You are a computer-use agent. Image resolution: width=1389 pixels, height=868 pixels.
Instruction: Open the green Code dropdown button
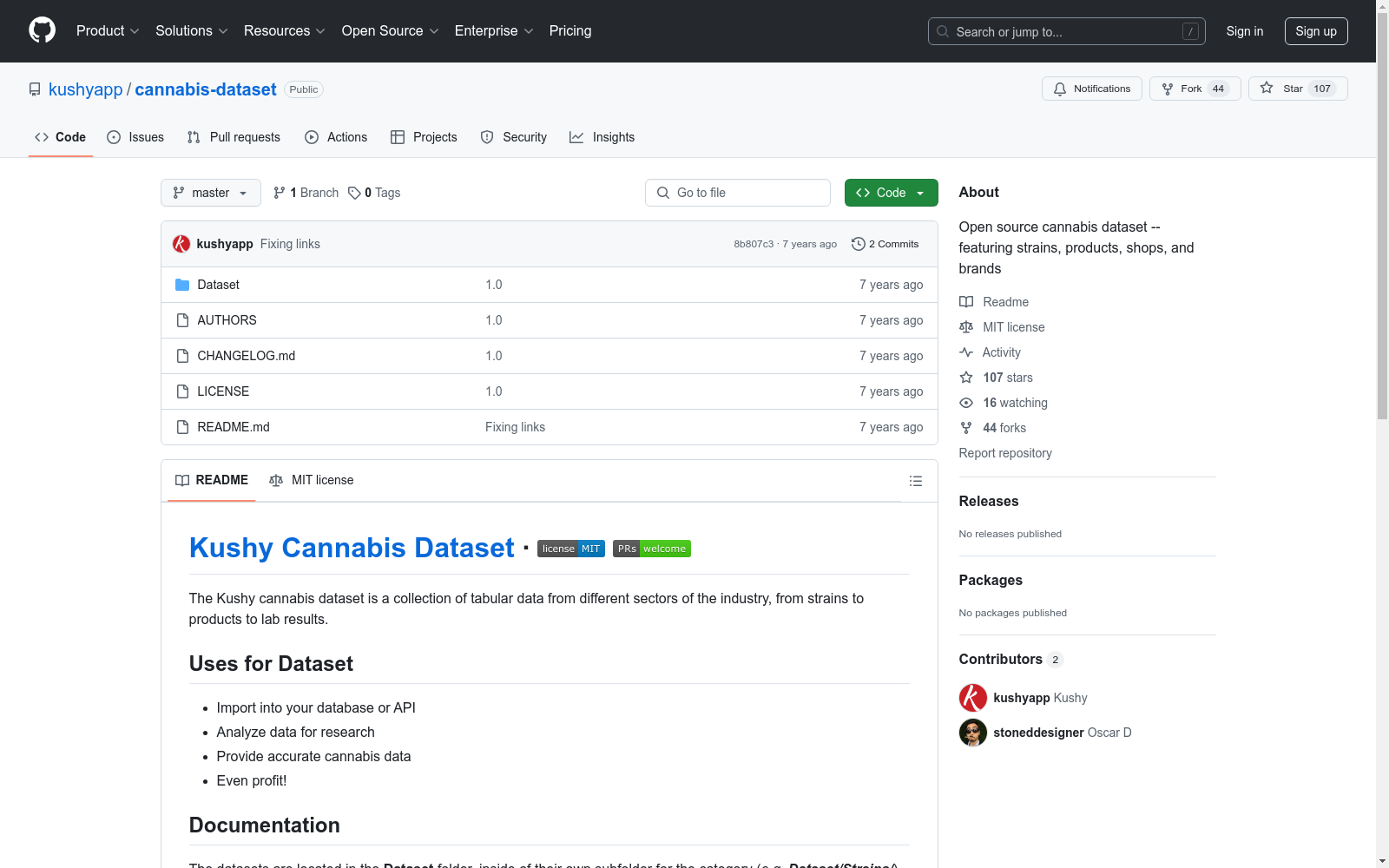coord(892,193)
